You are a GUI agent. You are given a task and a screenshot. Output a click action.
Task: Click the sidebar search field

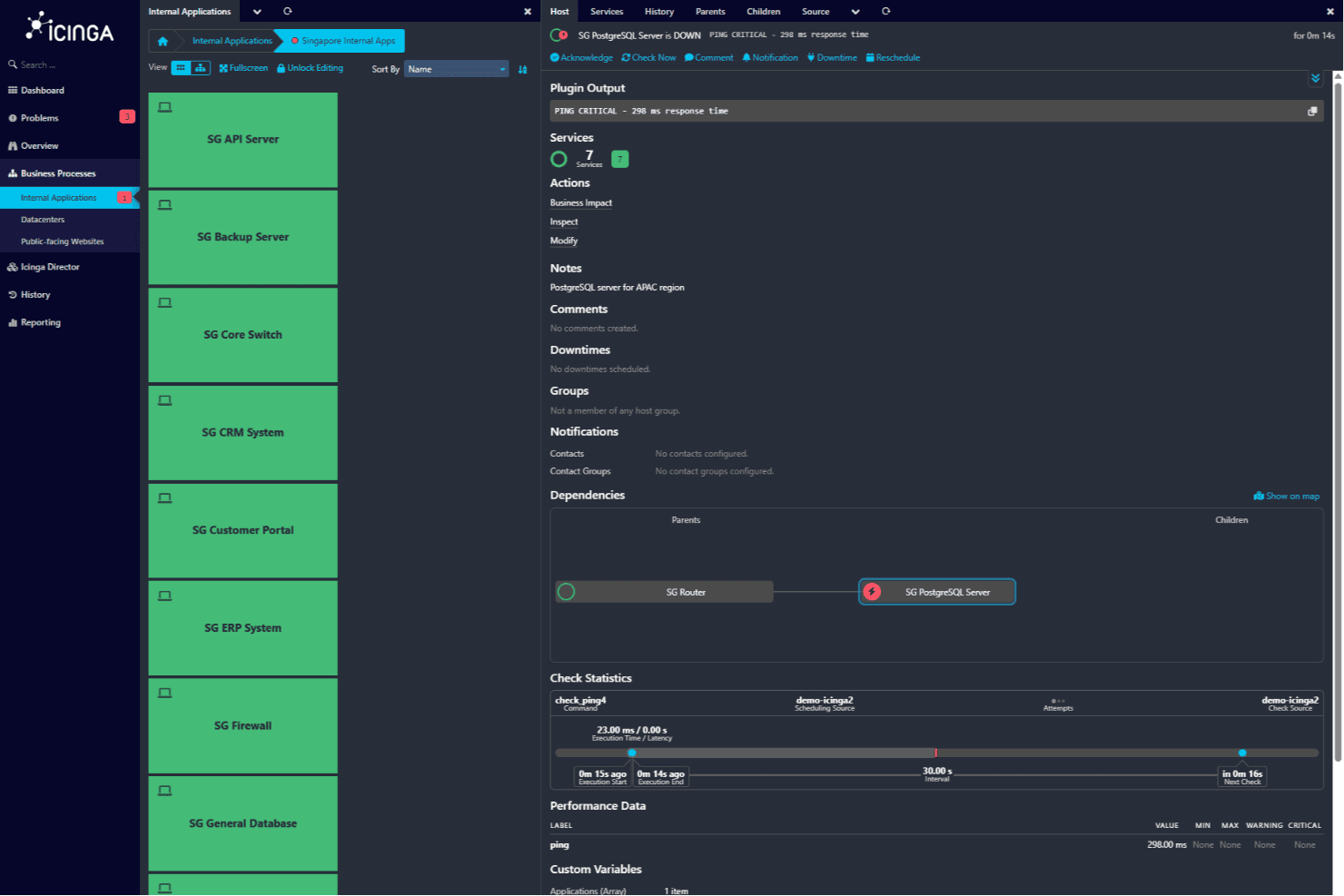70,65
